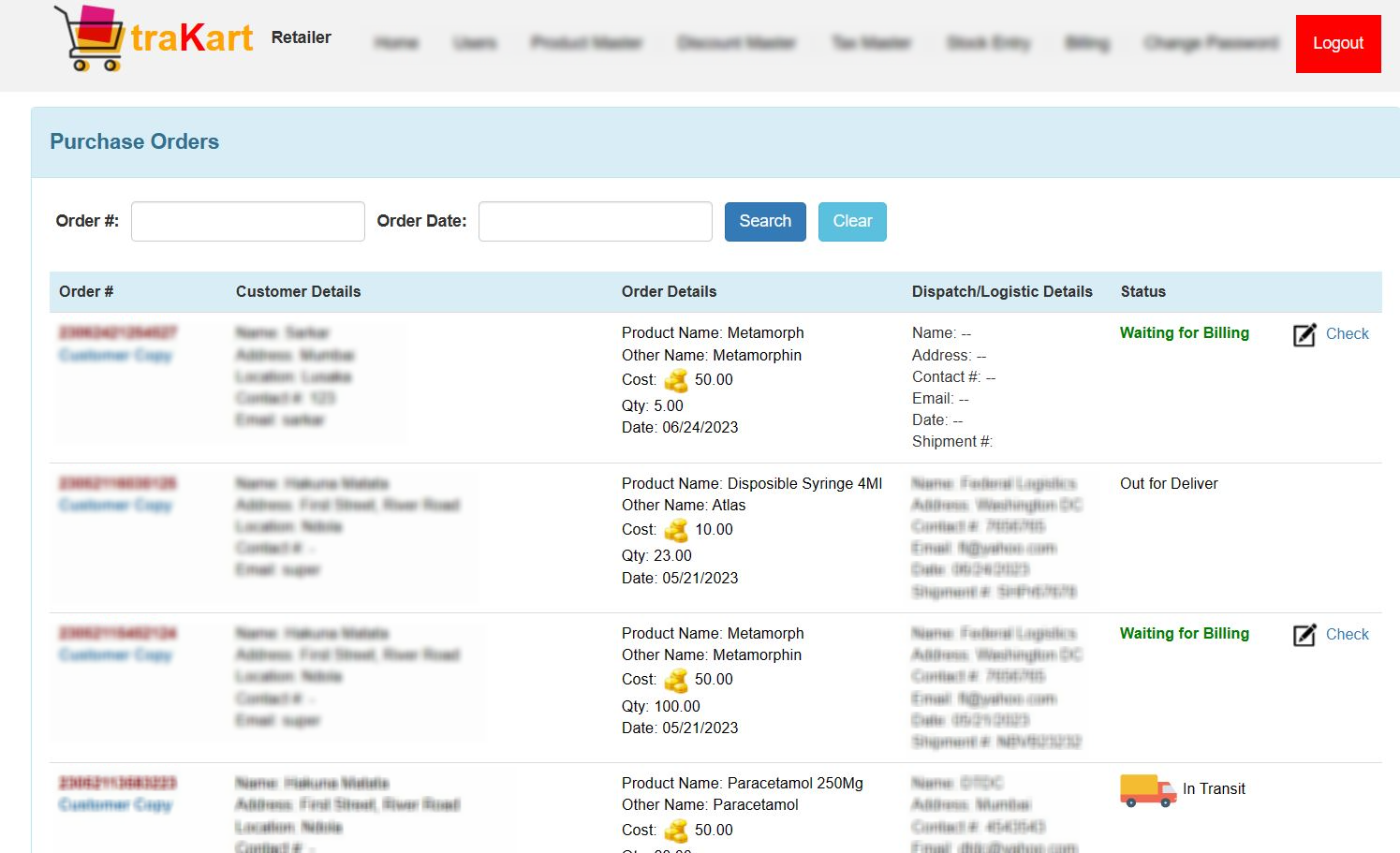Go to Home in the navigation bar
This screenshot has width=1400, height=853.
tap(396, 43)
